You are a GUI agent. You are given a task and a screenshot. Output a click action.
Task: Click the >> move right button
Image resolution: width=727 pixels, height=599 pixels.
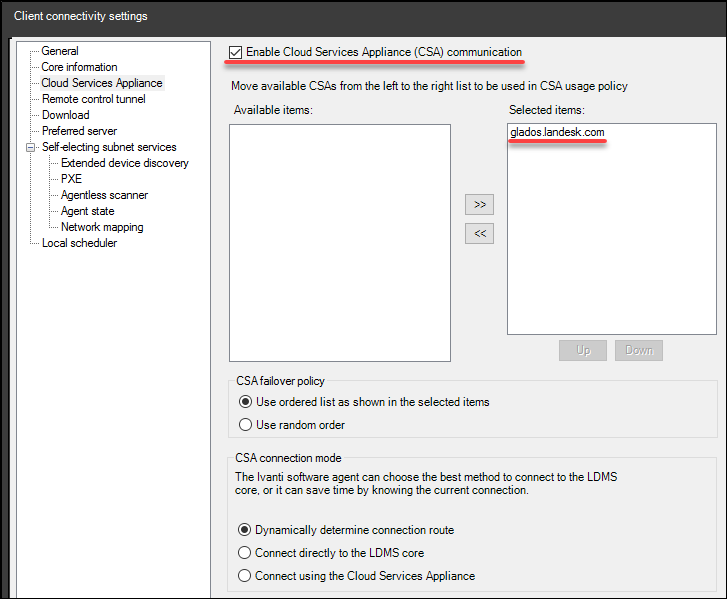tap(480, 204)
